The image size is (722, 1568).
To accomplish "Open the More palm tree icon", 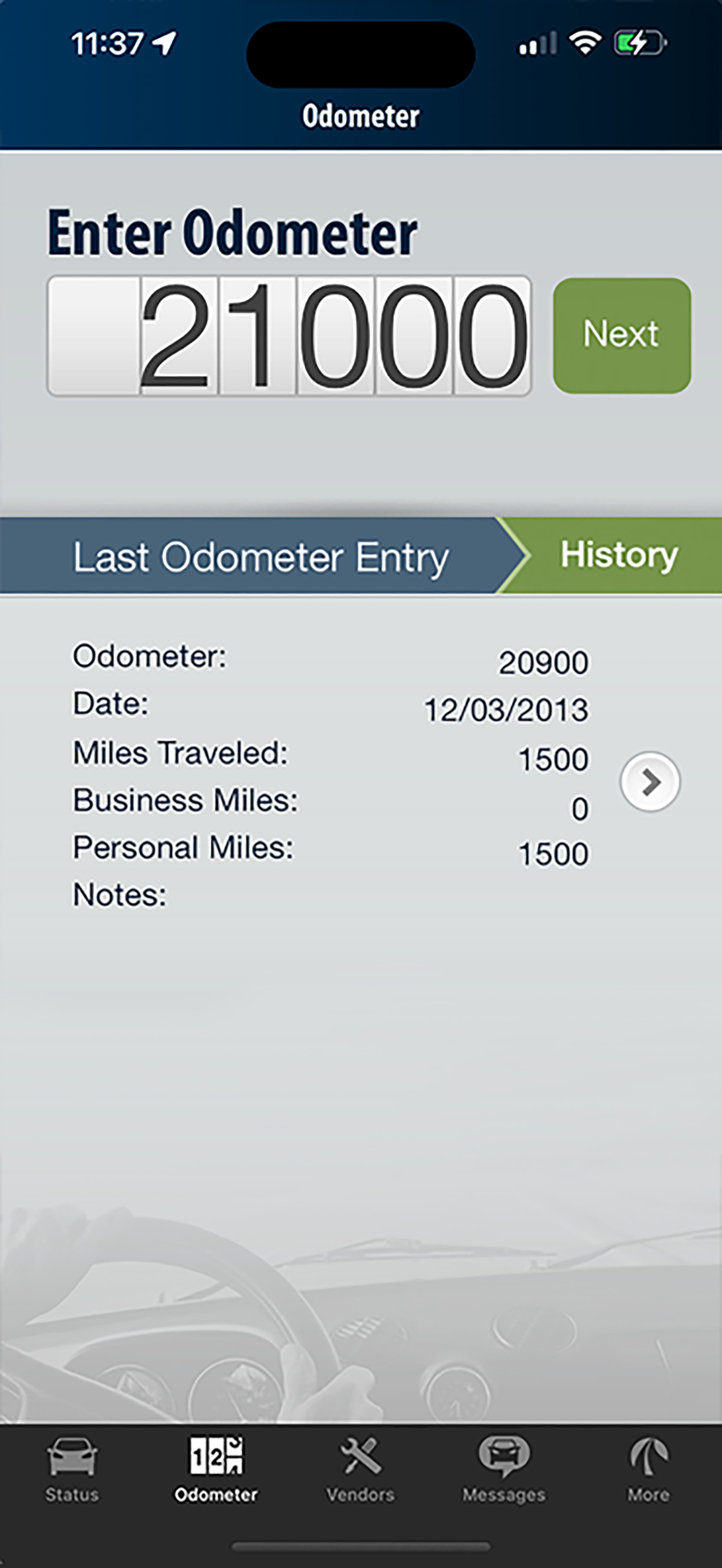I will (648, 1457).
